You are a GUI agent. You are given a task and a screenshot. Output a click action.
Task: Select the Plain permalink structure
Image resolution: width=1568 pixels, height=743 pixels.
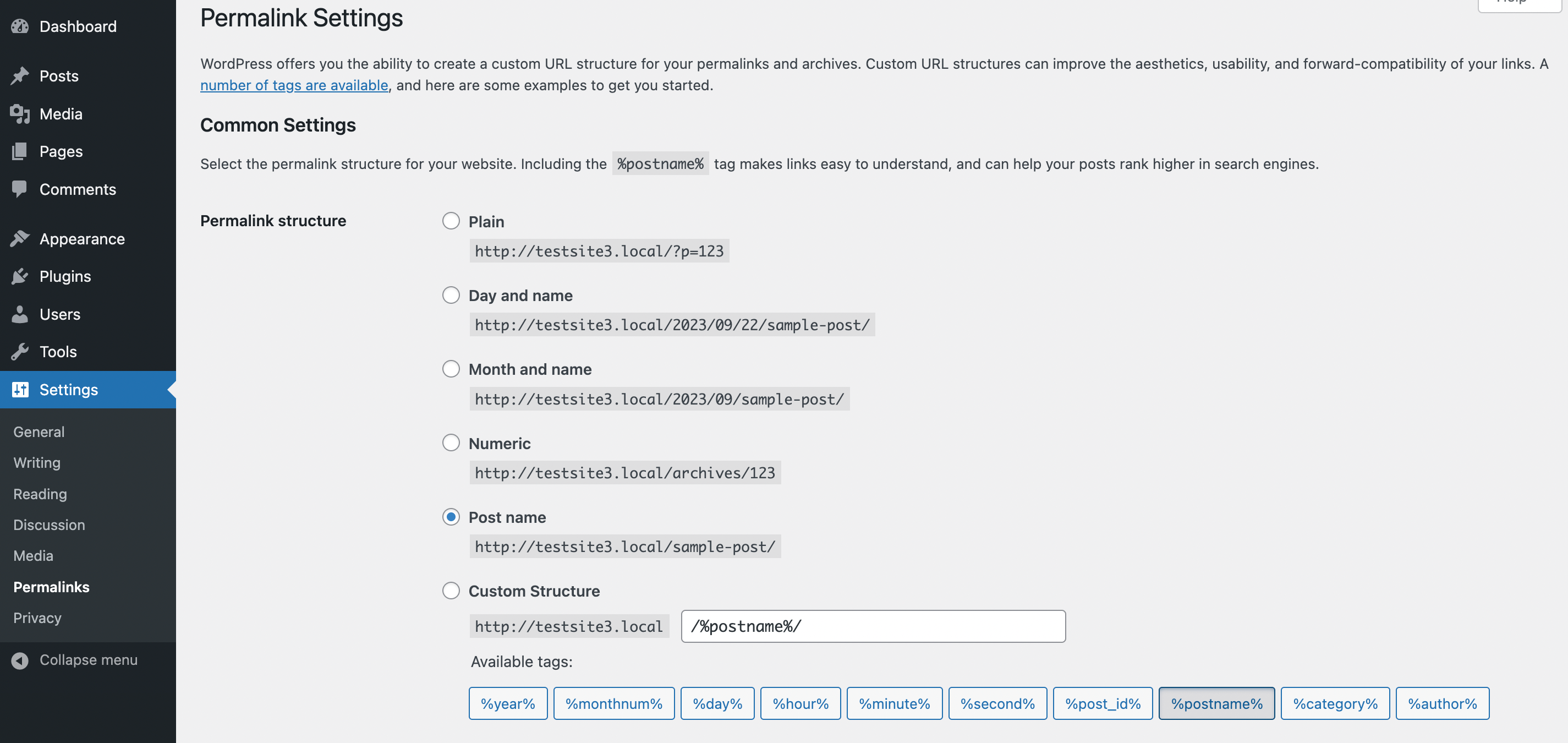pos(451,221)
